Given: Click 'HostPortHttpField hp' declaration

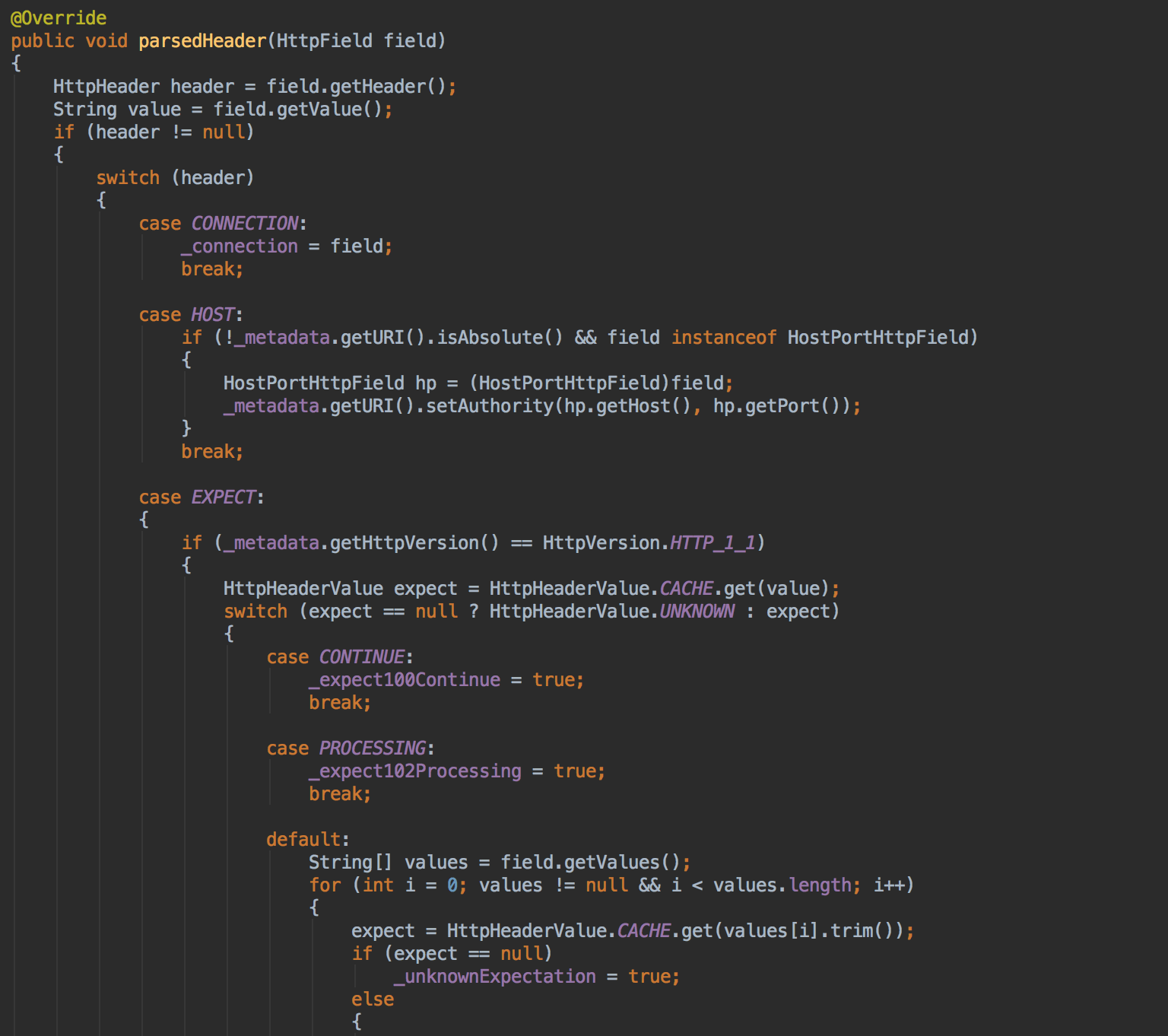Looking at the screenshot, I should pyautogui.click(x=330, y=383).
